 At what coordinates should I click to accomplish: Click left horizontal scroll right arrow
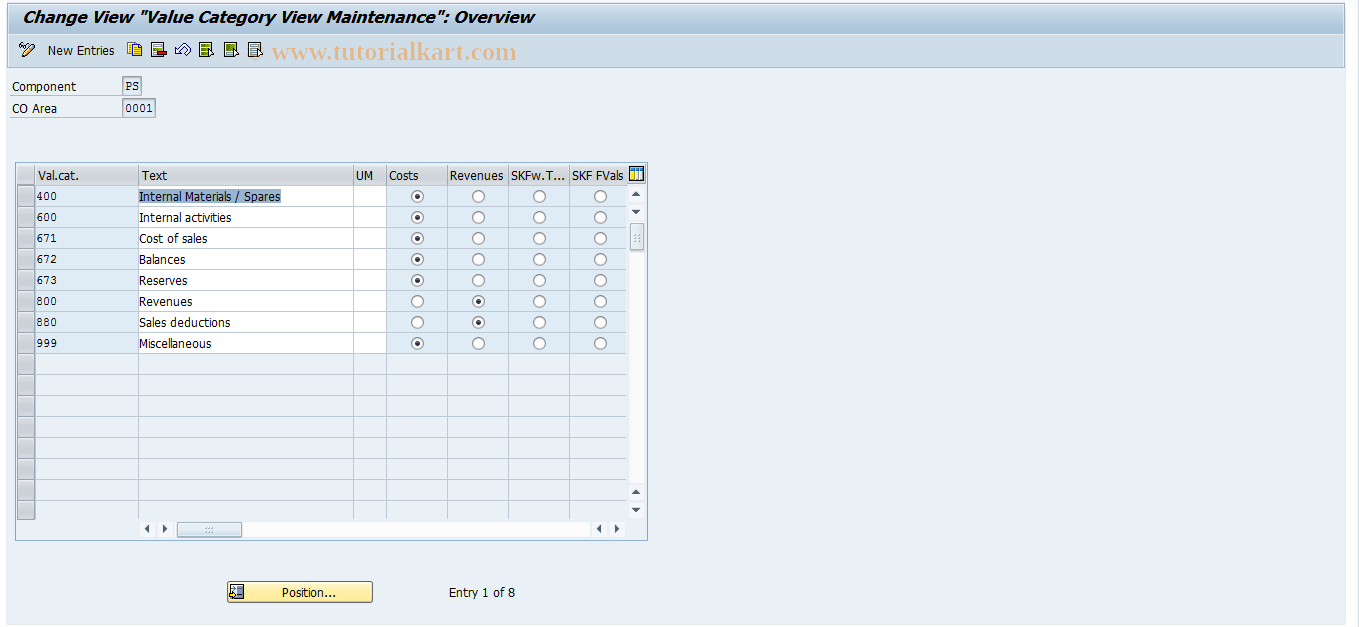click(x=165, y=529)
